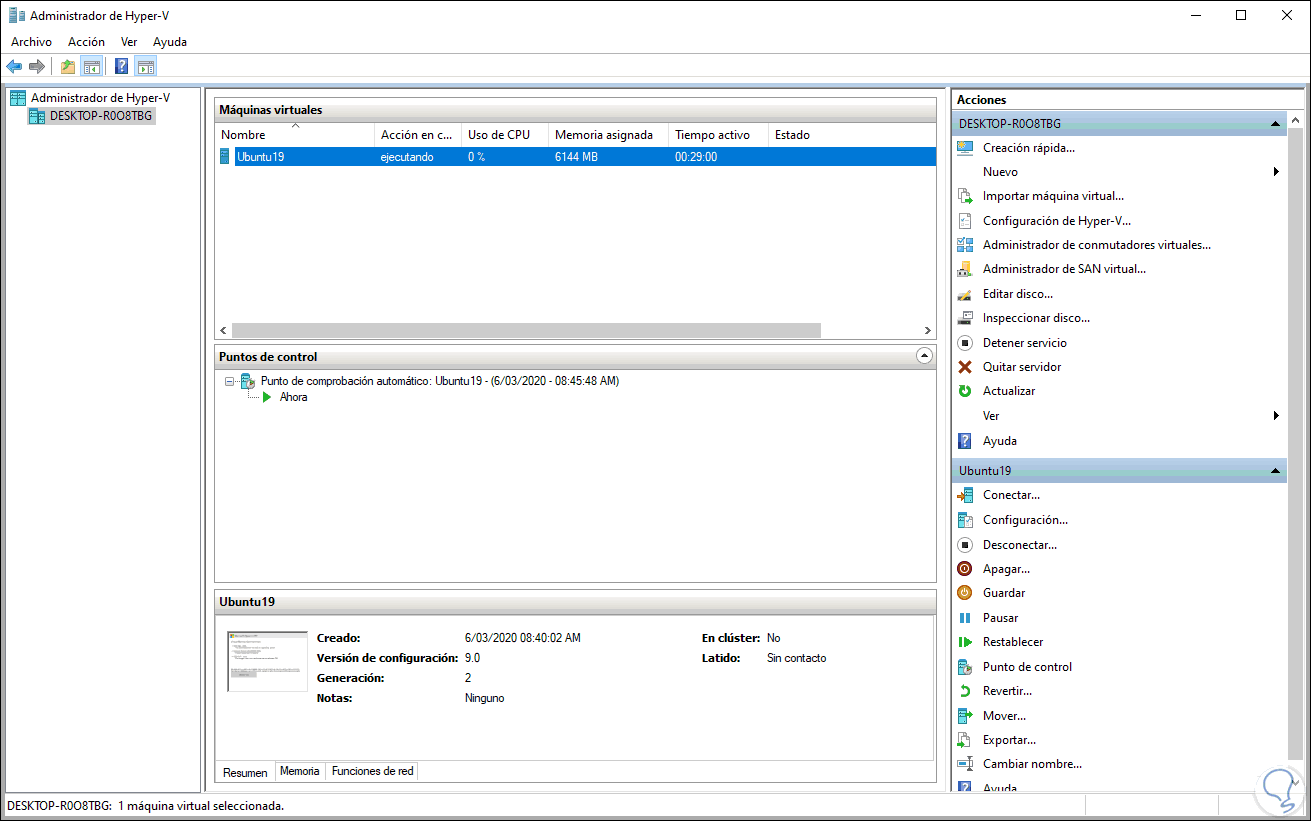Image resolution: width=1311 pixels, height=821 pixels.
Task: Open the Ayuda menu in the menu bar
Action: point(170,42)
